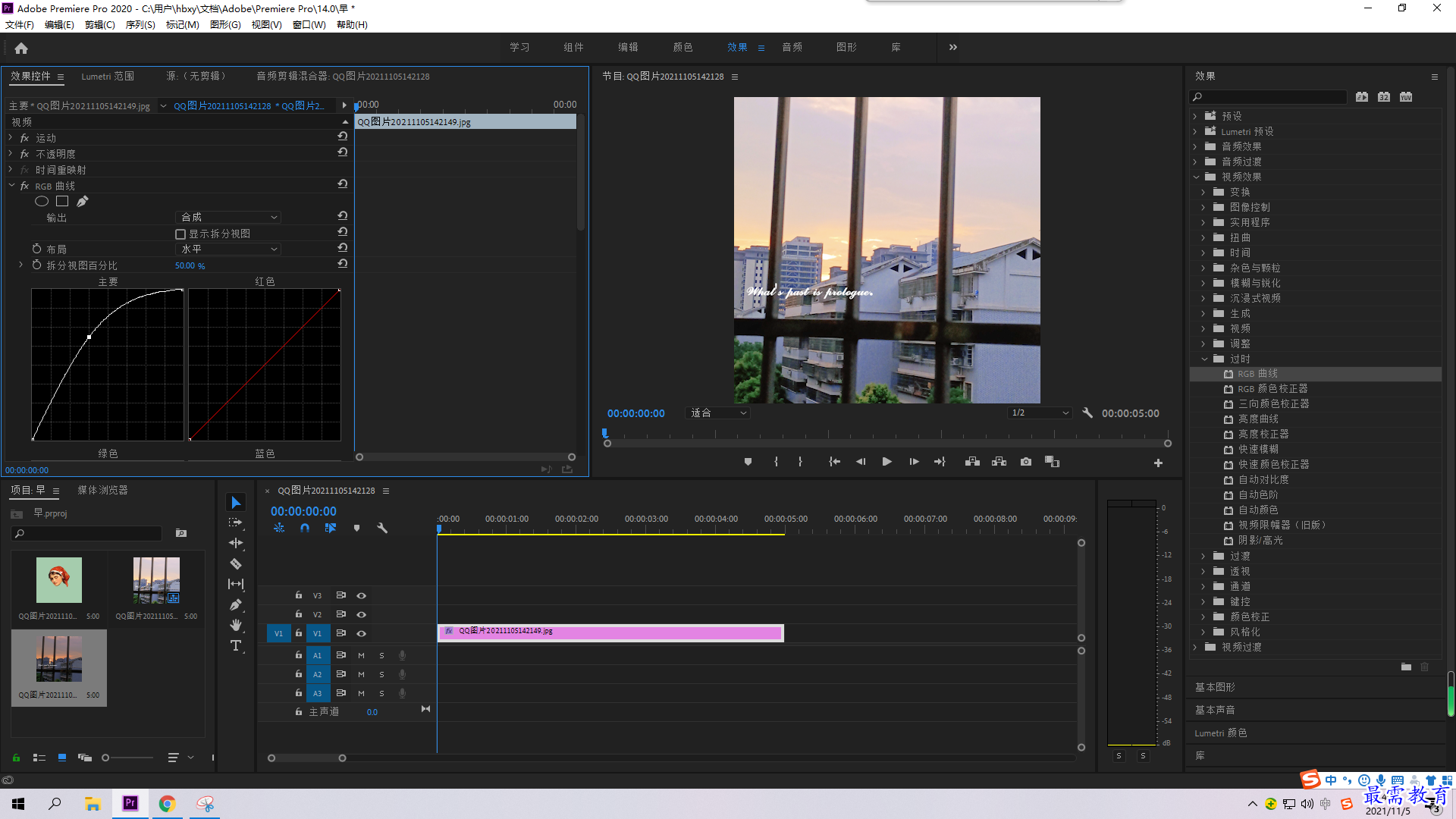Screen dimensions: 1456x819
Task: Select the Ripple Edit tool
Action: [x=236, y=543]
